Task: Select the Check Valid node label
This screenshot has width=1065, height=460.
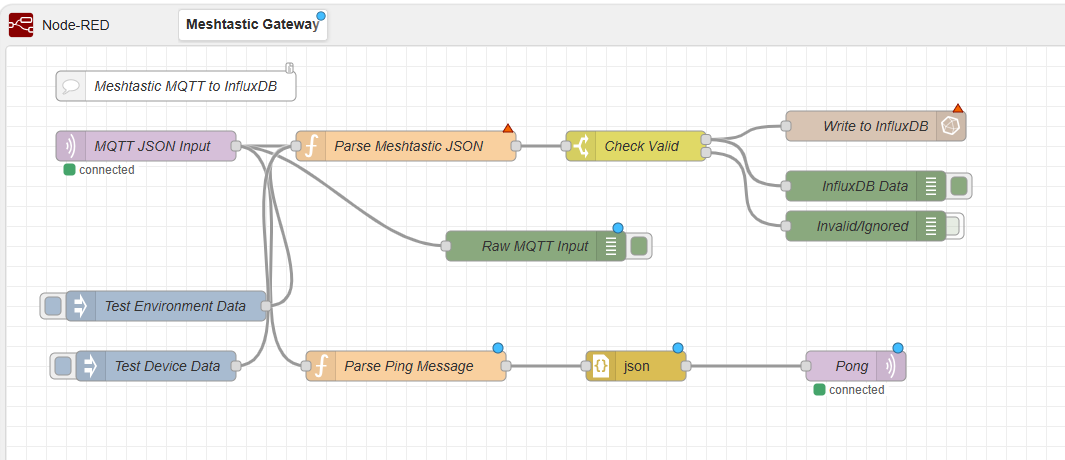Action: 642,146
